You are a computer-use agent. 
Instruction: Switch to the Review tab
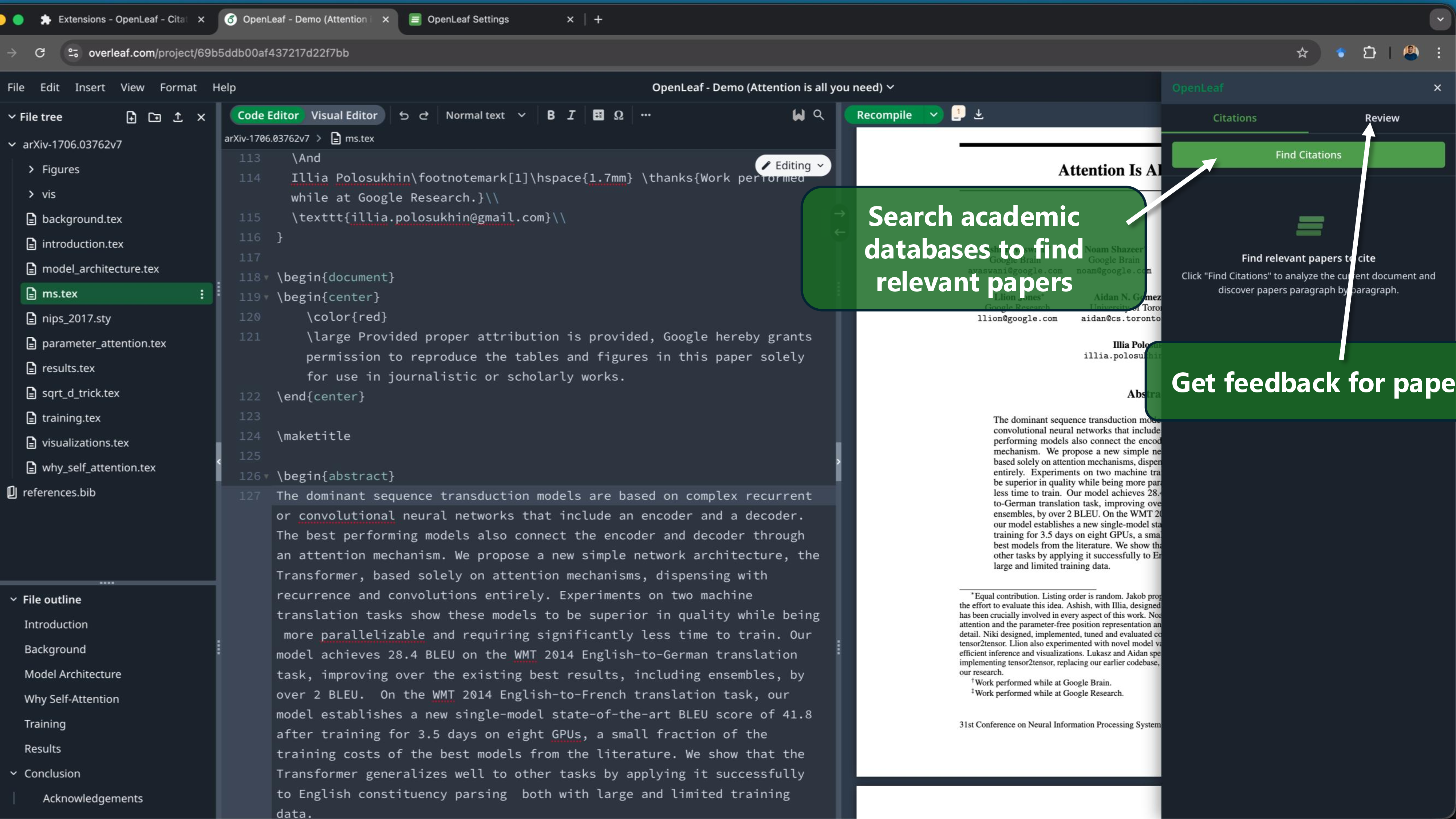(1381, 118)
